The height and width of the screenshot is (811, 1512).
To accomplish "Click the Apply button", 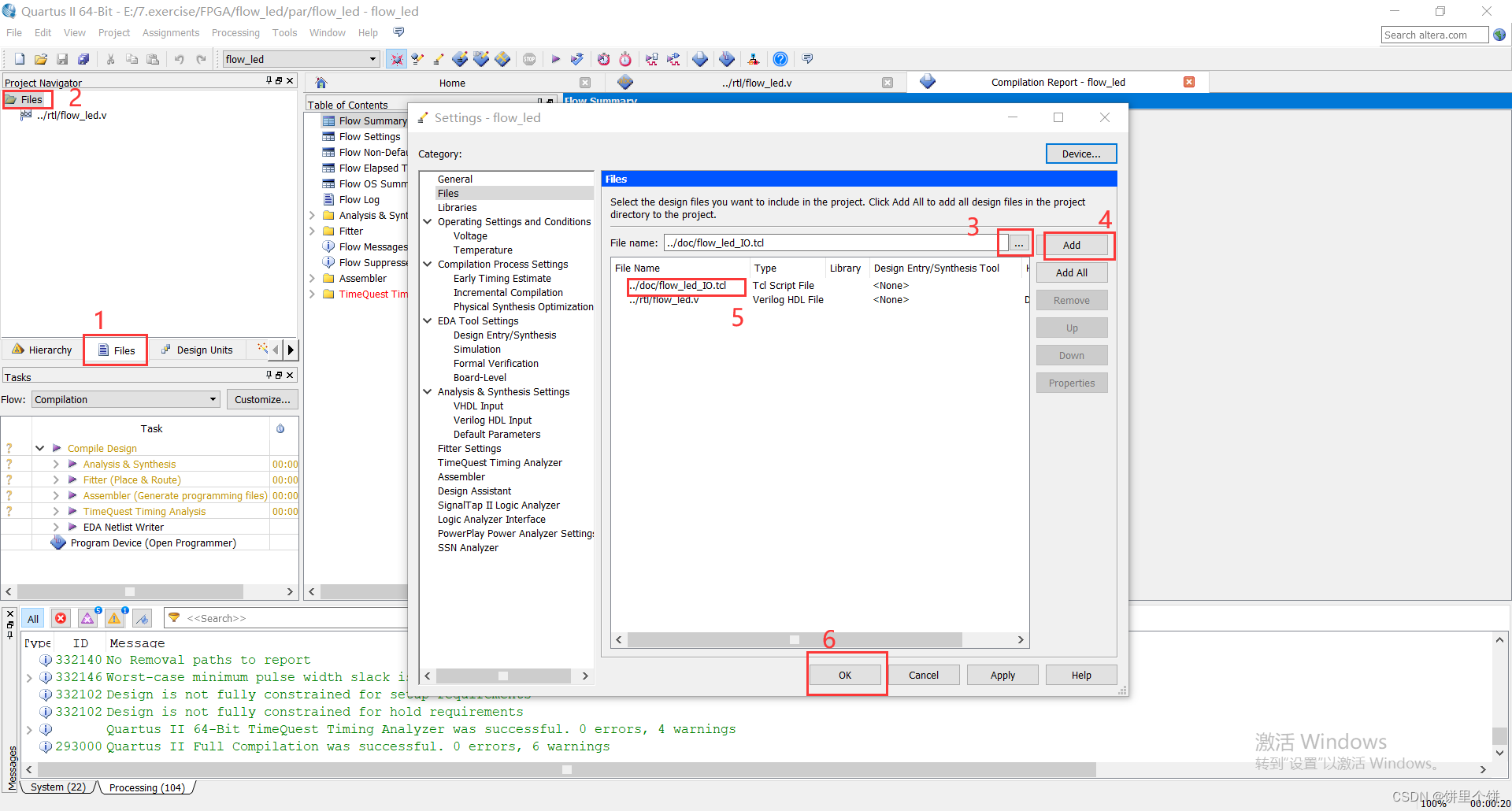I will pyautogui.click(x=1002, y=675).
